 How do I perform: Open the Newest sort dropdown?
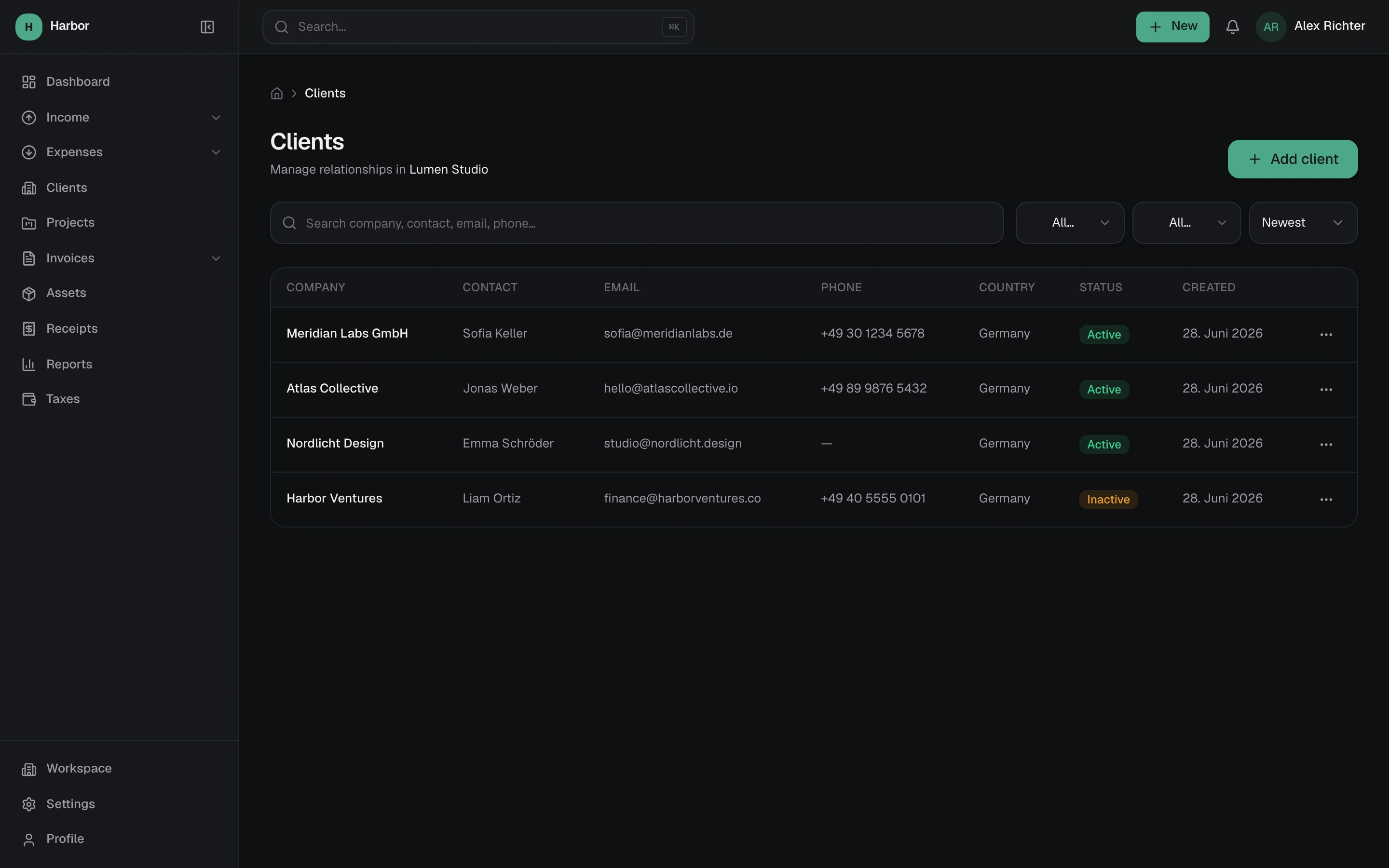(1303, 223)
